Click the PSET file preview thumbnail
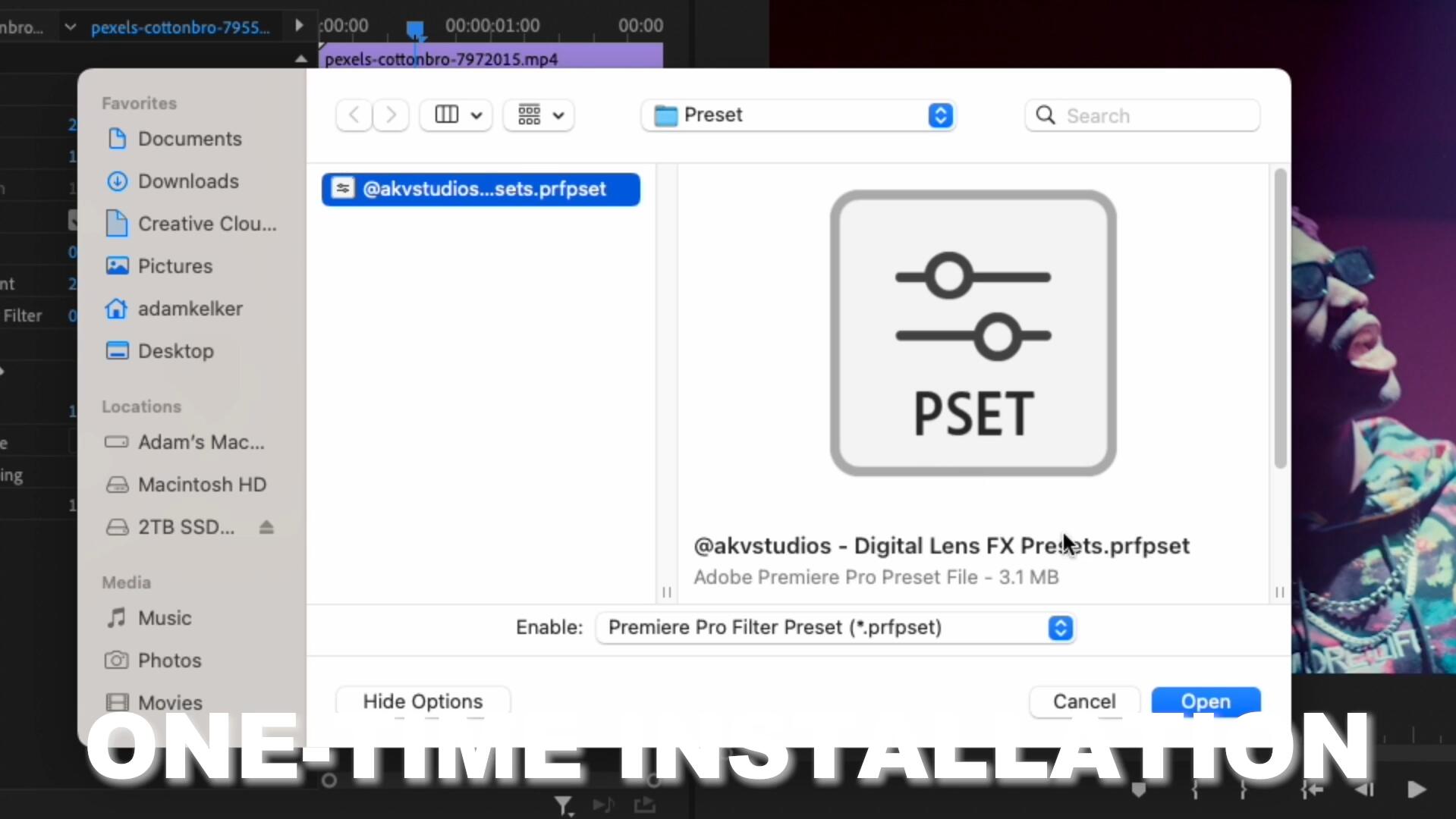This screenshot has width=1456, height=819. [973, 333]
